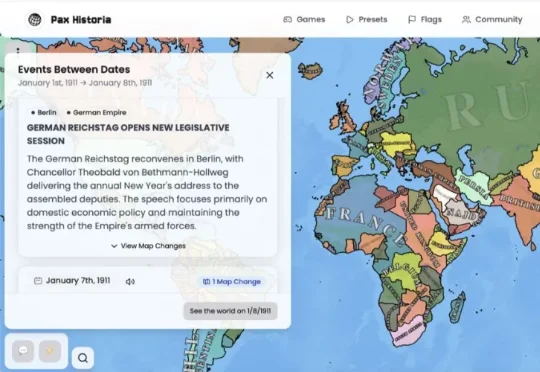540x372 pixels.
Task: Open the Games menu
Action: [x=304, y=20]
